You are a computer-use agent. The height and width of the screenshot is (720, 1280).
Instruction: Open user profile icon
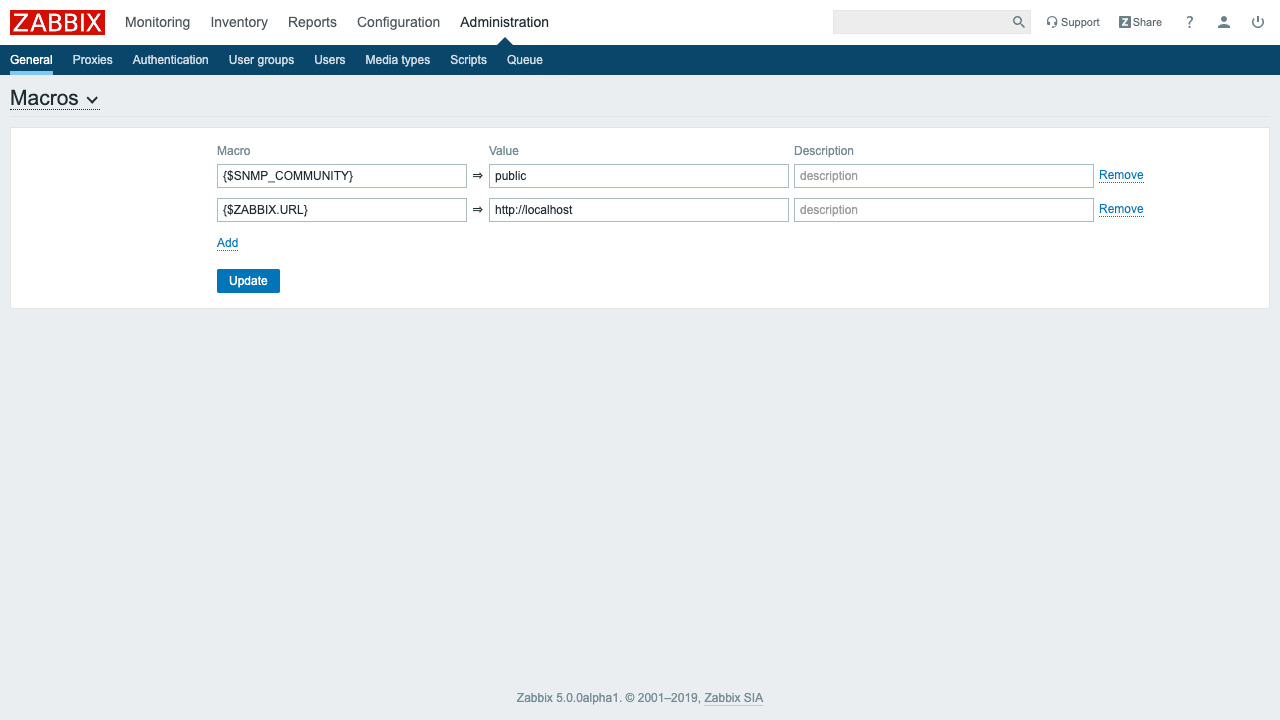tap(1223, 22)
